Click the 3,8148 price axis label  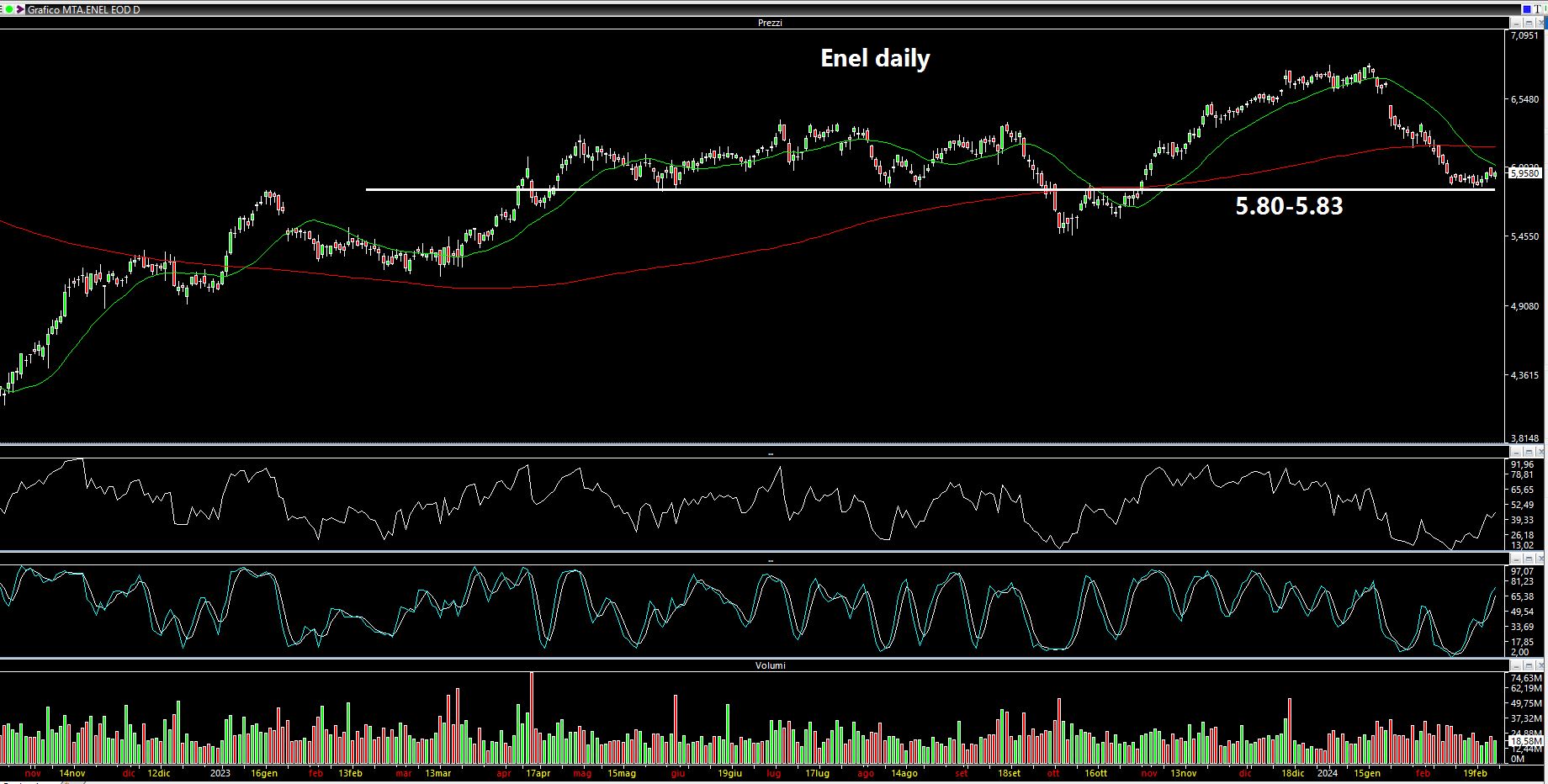1524,438
